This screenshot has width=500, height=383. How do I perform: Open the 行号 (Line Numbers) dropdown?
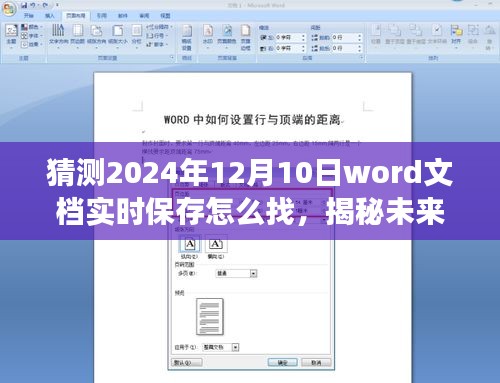[157, 35]
